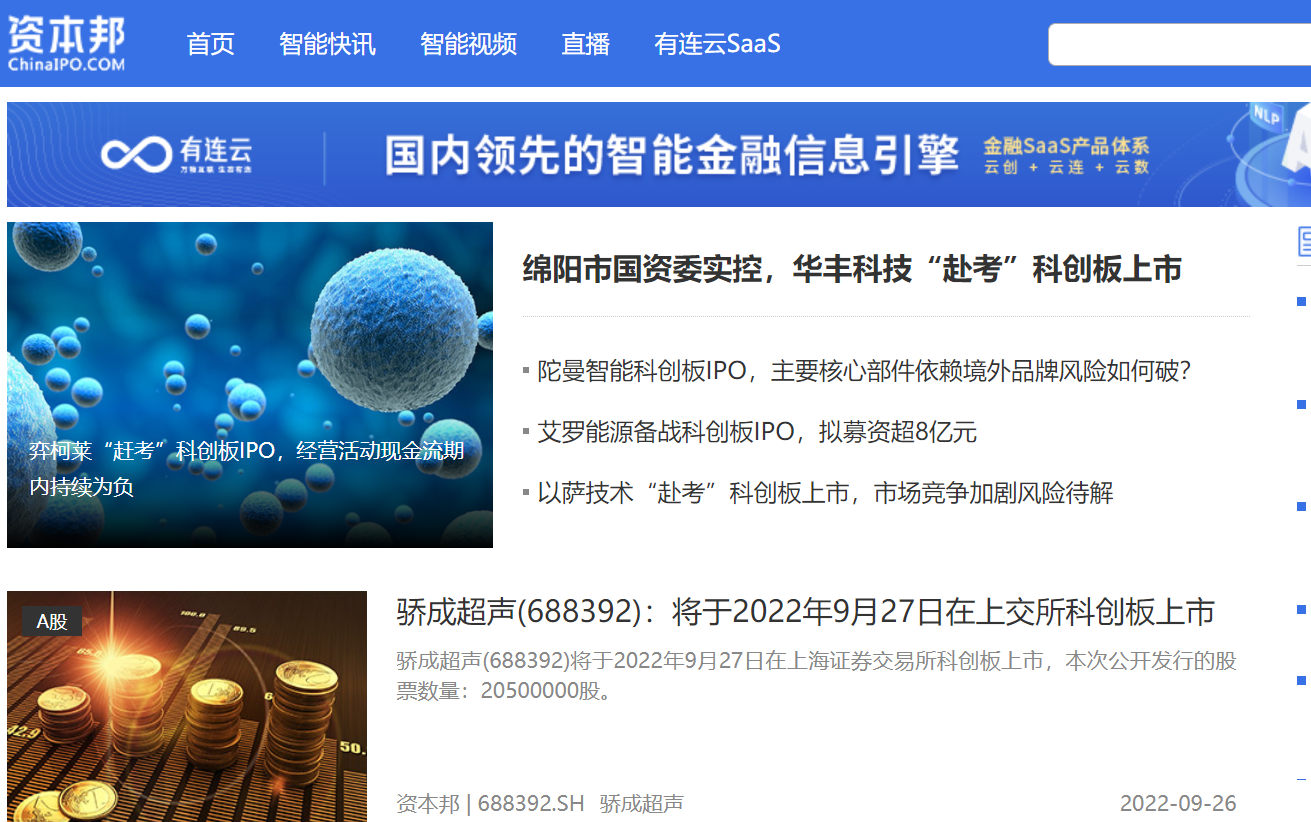1311x822 pixels.
Task: Open 有连云SaaS from the navigation bar
Action: (x=717, y=44)
